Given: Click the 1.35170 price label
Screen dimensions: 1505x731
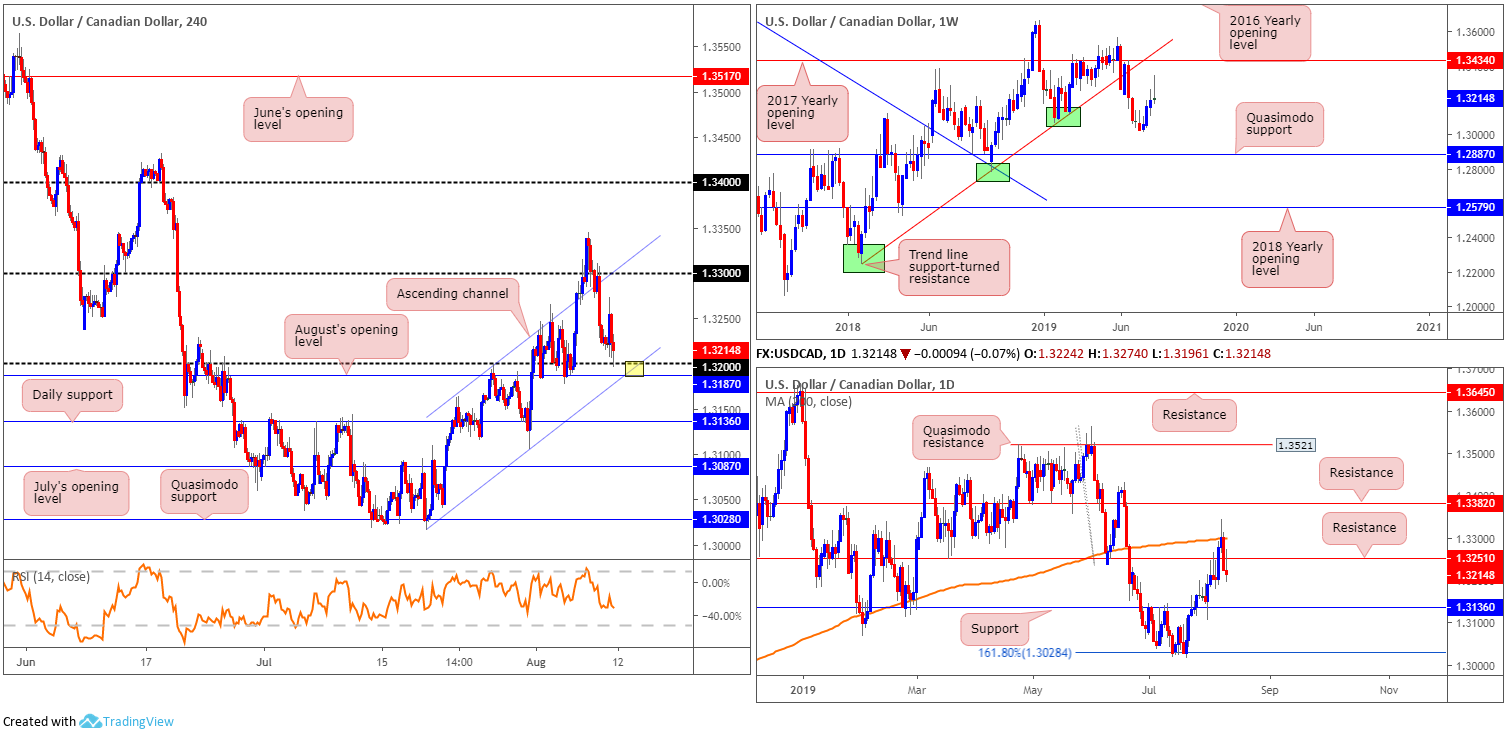Looking at the screenshot, I should point(719,75).
